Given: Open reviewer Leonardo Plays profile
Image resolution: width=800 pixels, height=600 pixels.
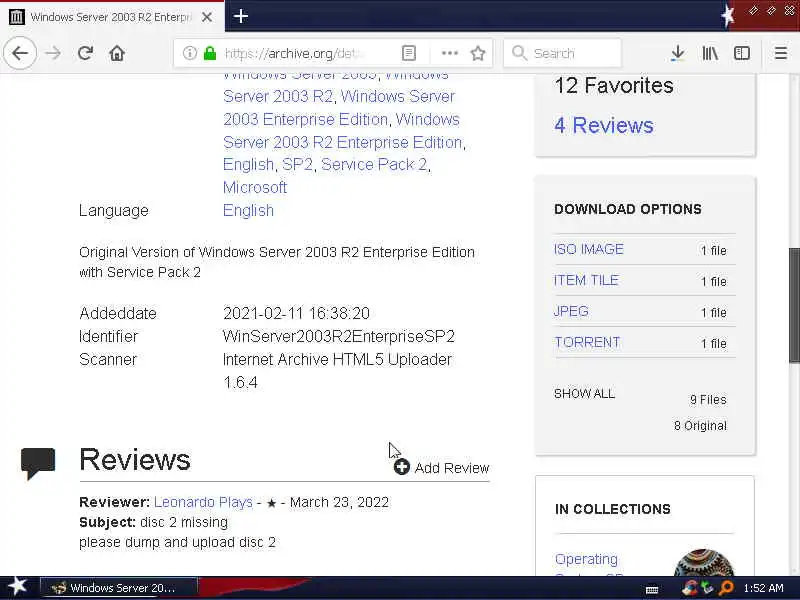Looking at the screenshot, I should click(203, 502).
